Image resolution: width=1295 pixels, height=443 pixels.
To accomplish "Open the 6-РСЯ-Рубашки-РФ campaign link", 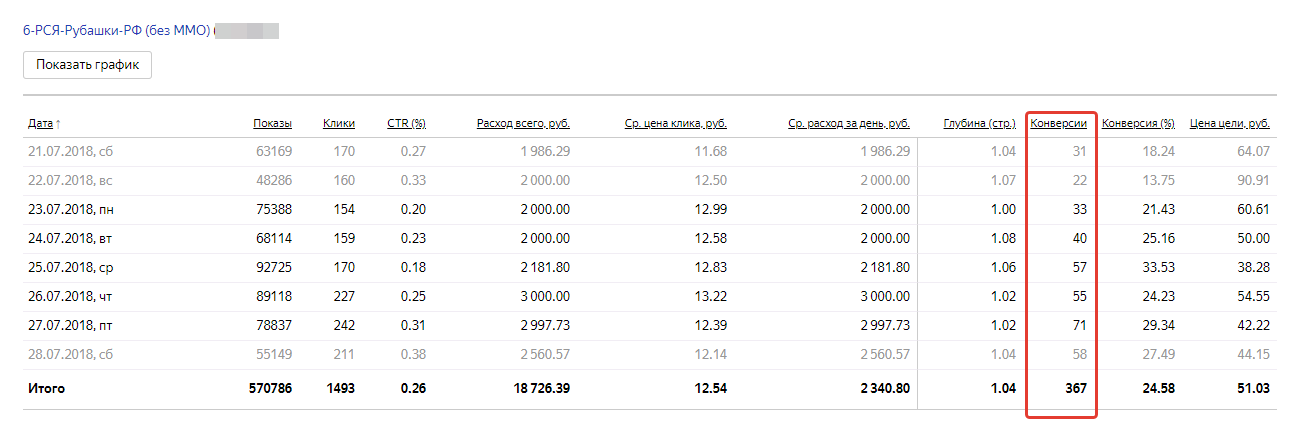I will point(116,30).
